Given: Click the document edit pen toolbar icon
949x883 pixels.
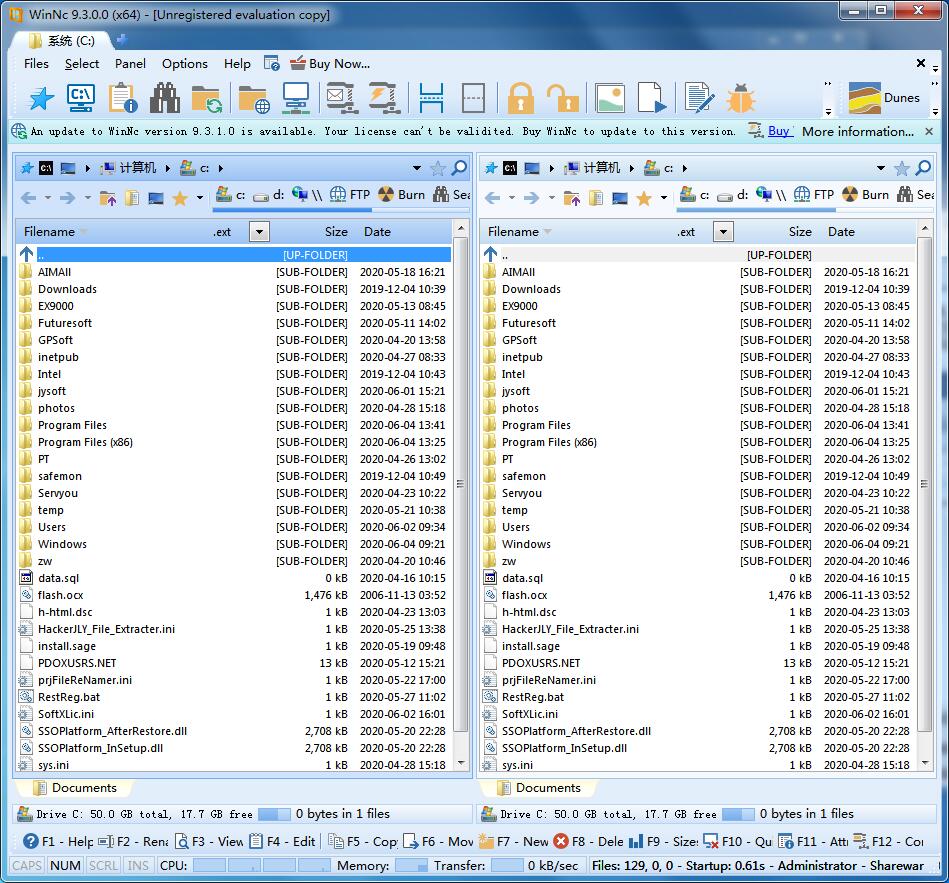Looking at the screenshot, I should coord(700,98).
